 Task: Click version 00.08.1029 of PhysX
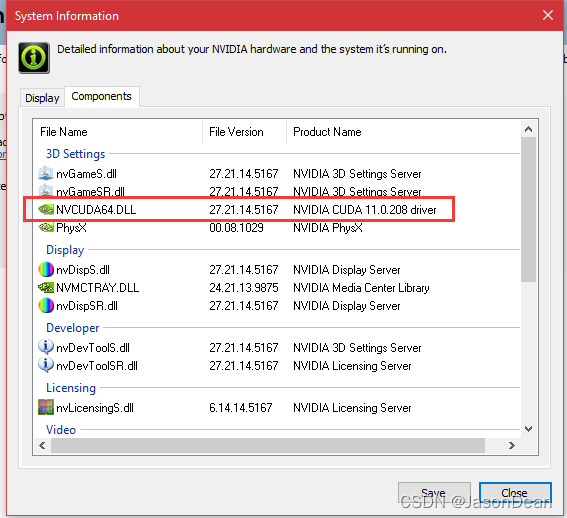click(x=236, y=228)
